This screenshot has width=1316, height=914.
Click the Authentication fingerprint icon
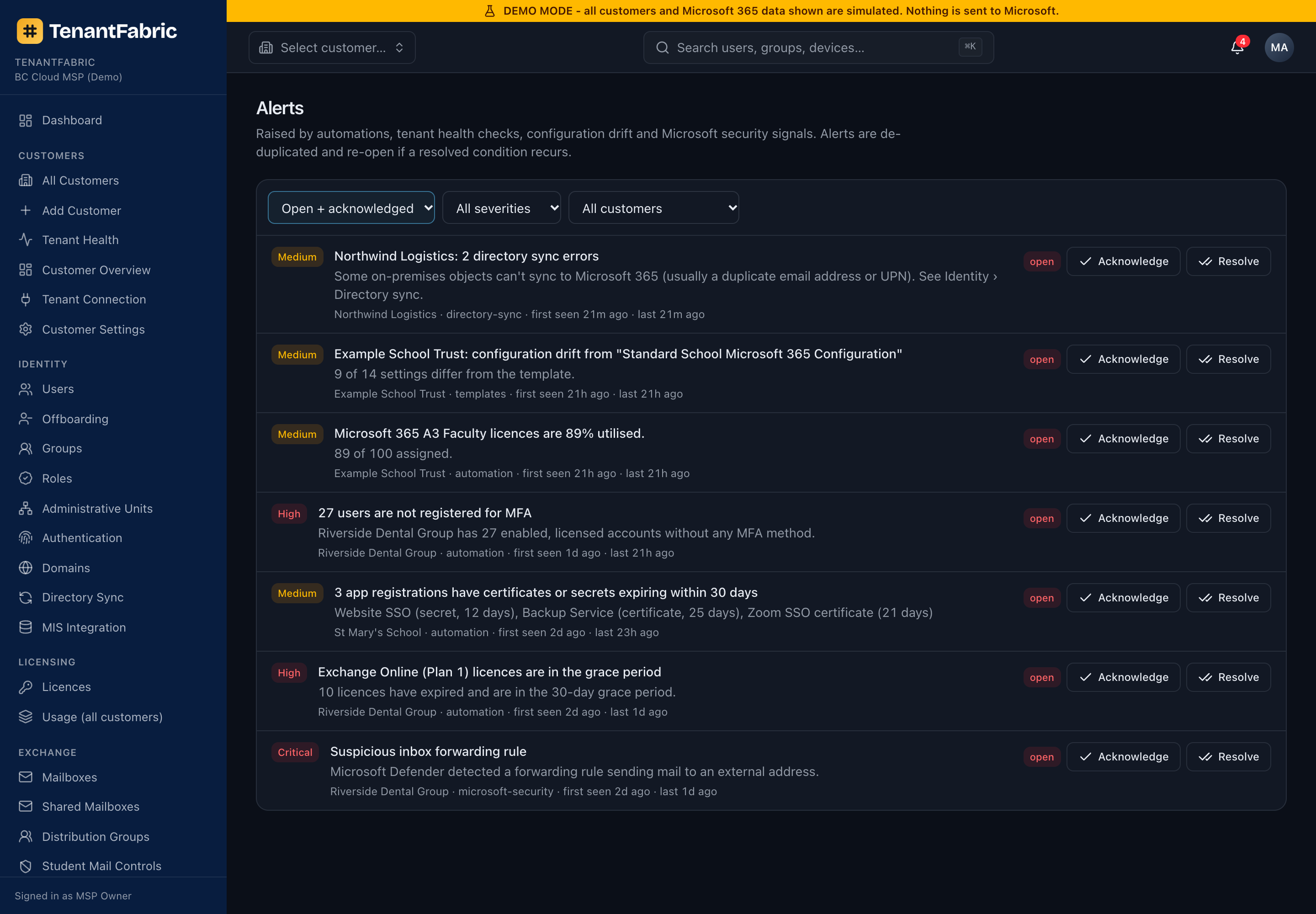(25, 538)
